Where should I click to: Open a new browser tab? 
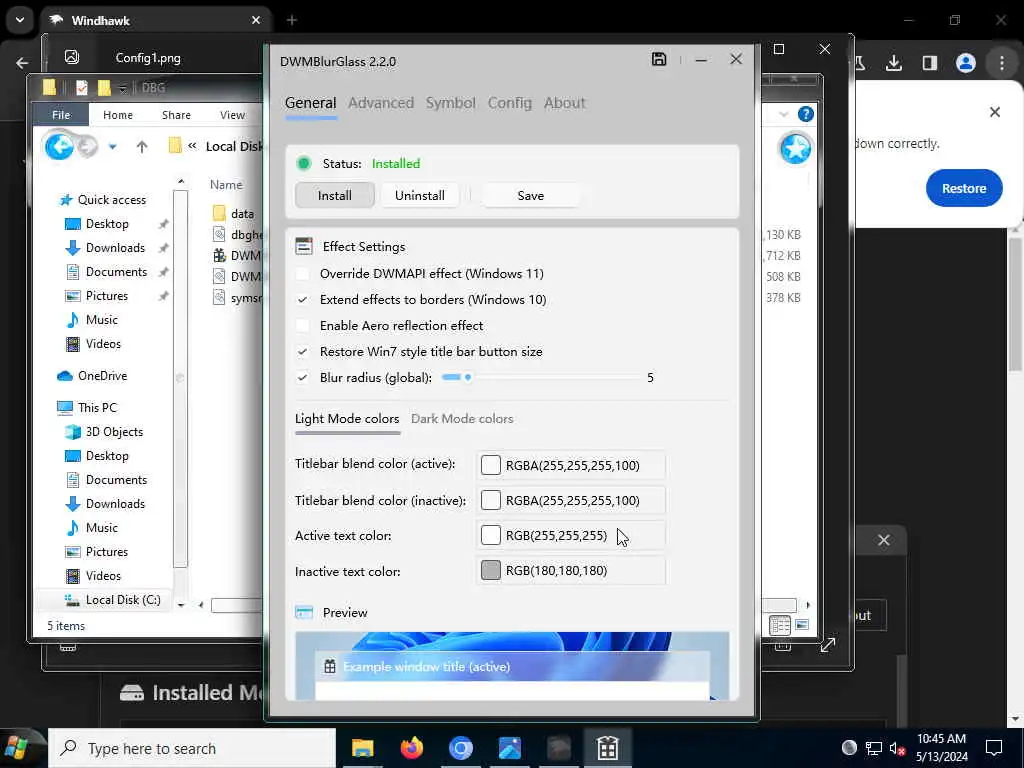pyautogui.click(x=291, y=20)
